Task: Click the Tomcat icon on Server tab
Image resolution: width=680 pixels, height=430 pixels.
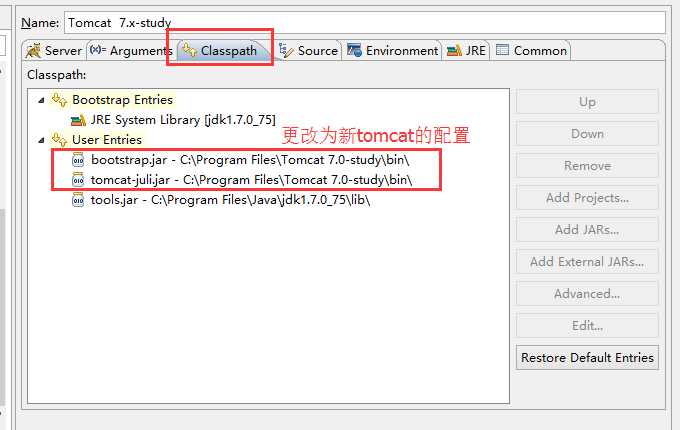Action: pyautogui.click(x=33, y=51)
